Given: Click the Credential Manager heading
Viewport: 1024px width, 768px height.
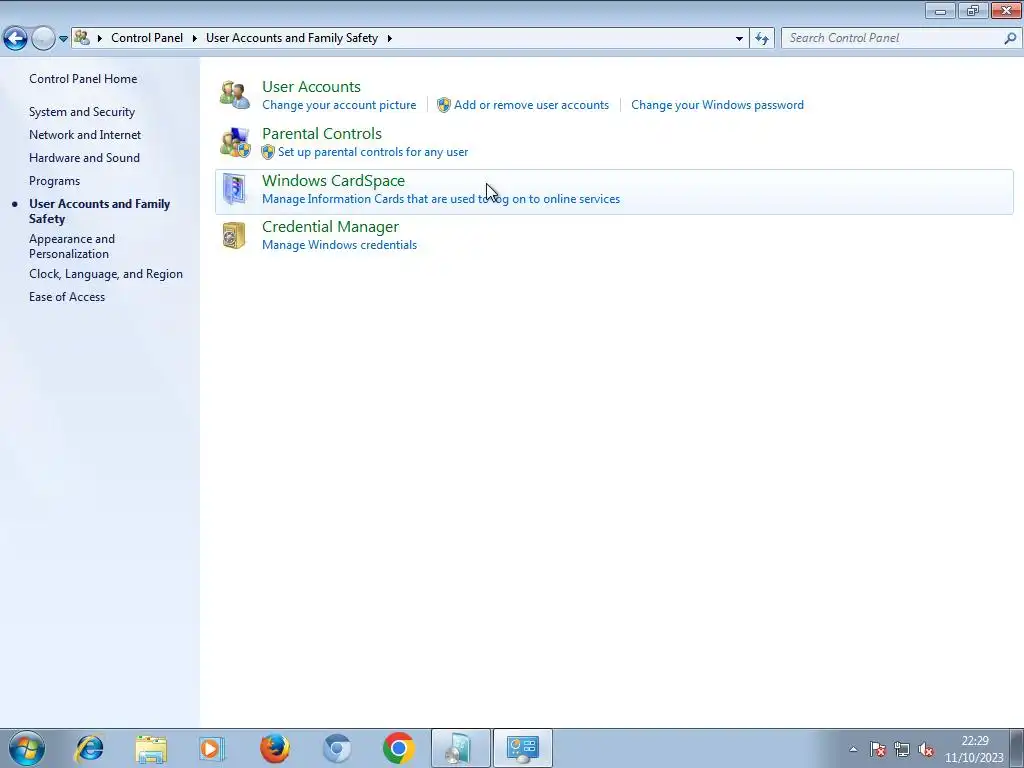Looking at the screenshot, I should 330,227.
